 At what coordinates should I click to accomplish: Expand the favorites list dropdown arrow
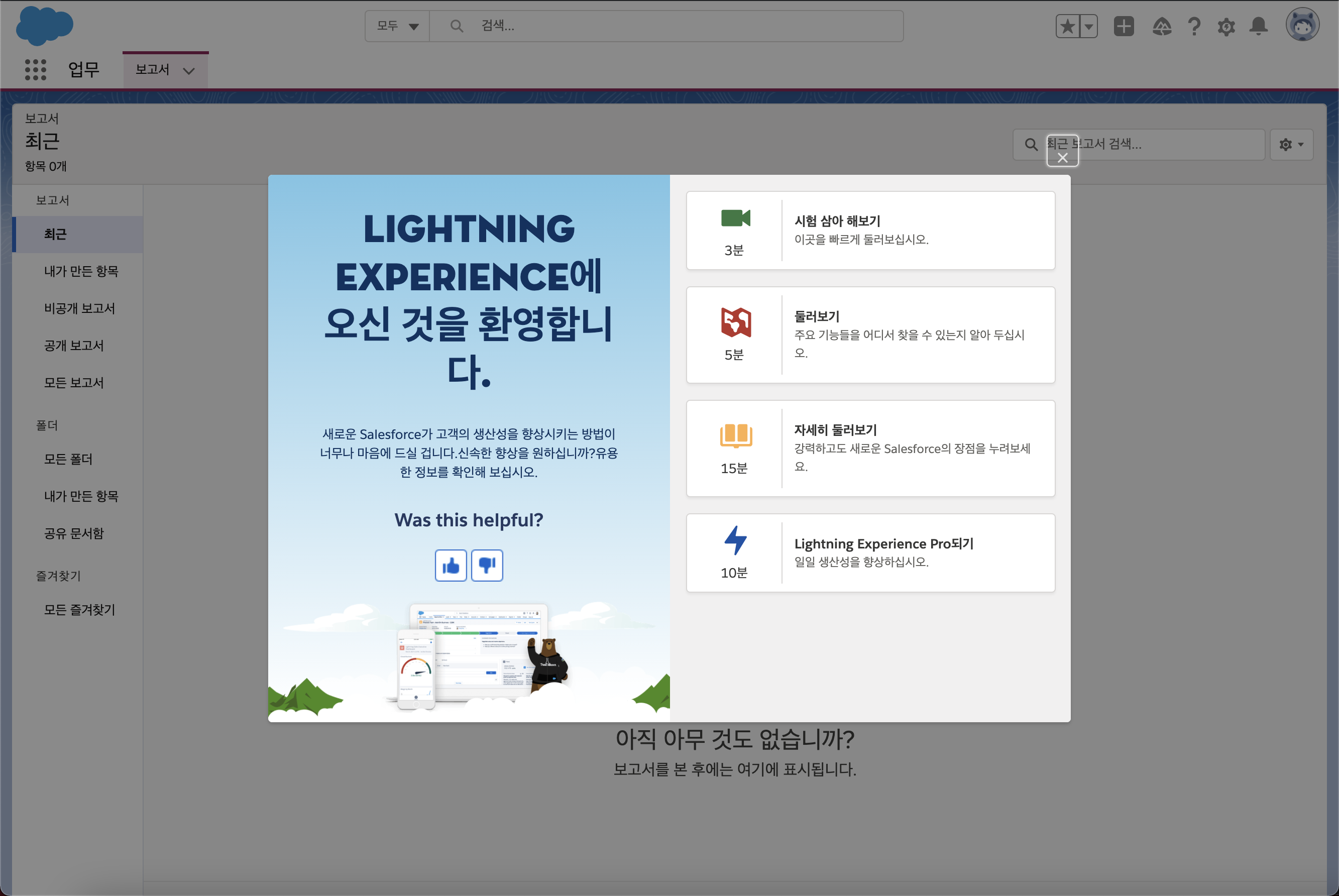click(1089, 26)
